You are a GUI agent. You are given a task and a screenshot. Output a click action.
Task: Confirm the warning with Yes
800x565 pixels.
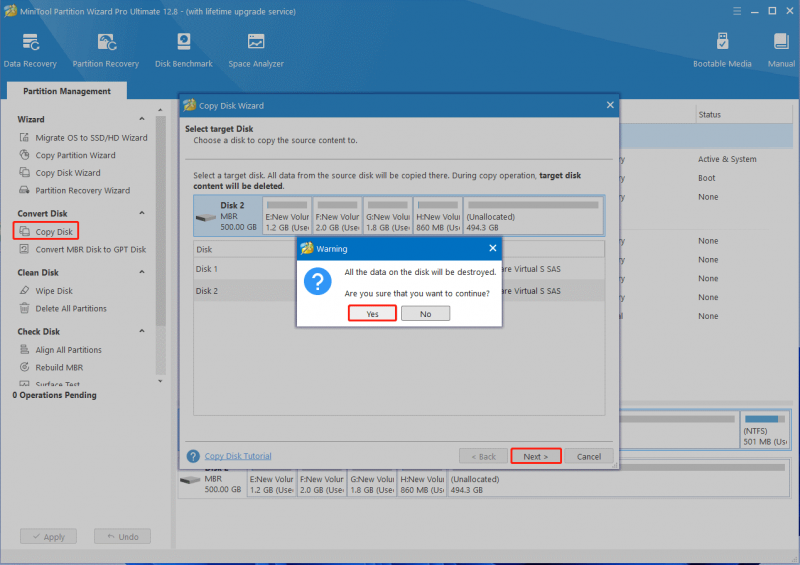[x=372, y=313]
